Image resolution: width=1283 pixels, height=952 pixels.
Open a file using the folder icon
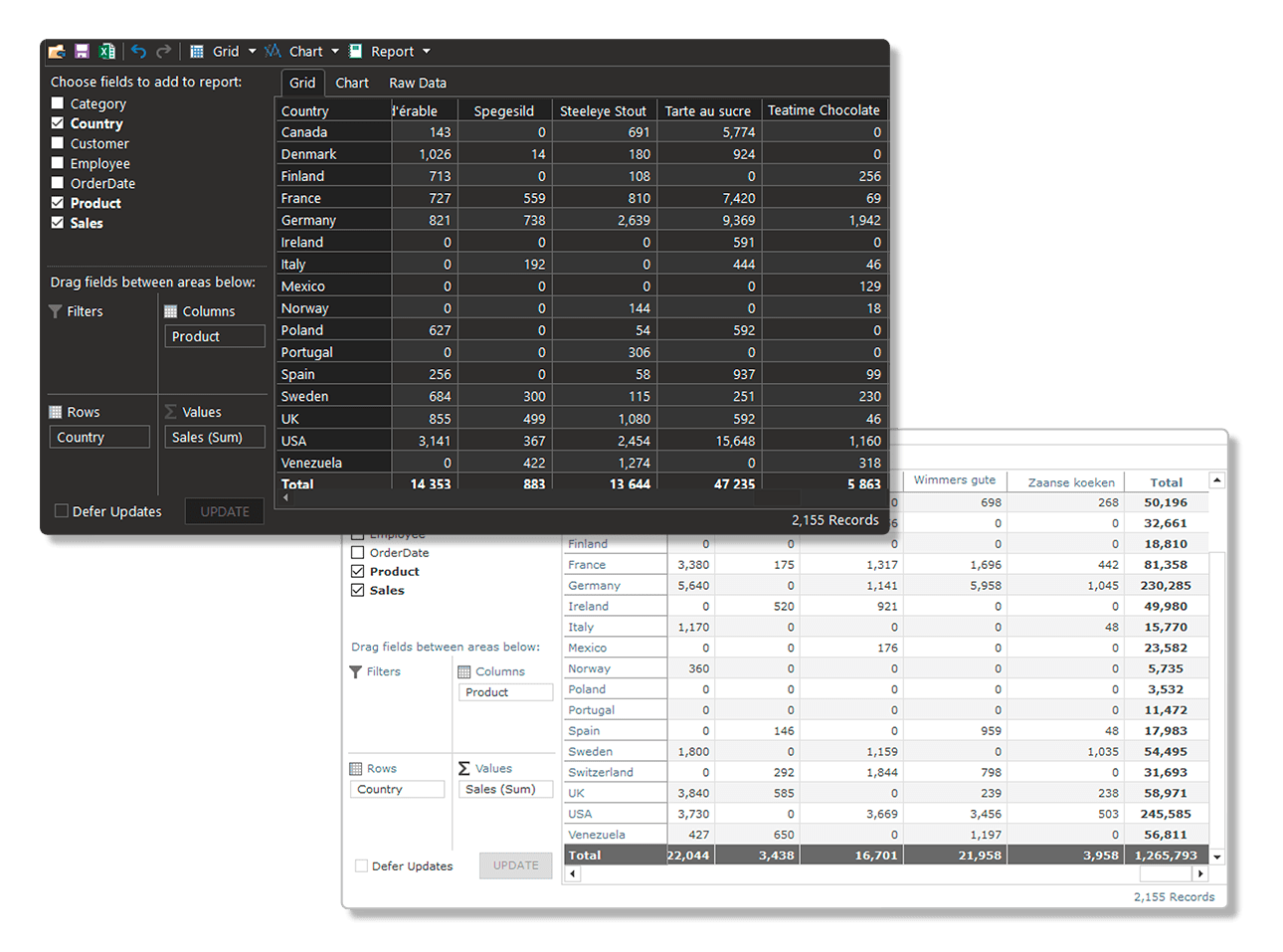tap(58, 51)
